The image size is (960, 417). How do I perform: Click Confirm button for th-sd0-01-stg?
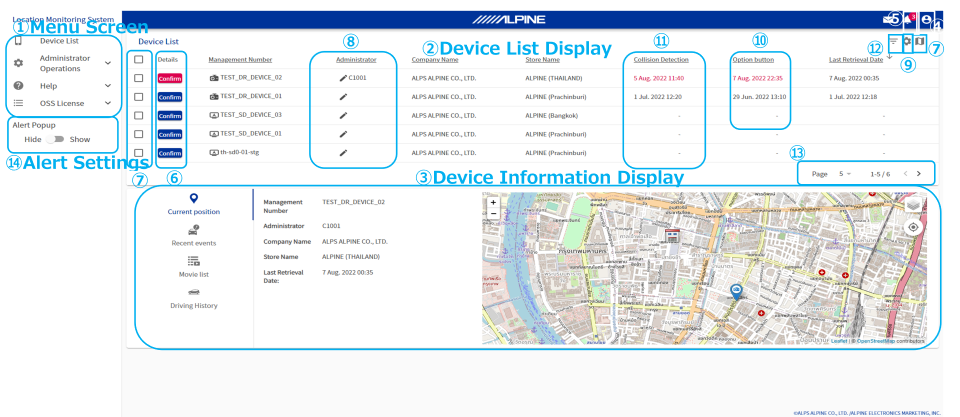(x=170, y=152)
